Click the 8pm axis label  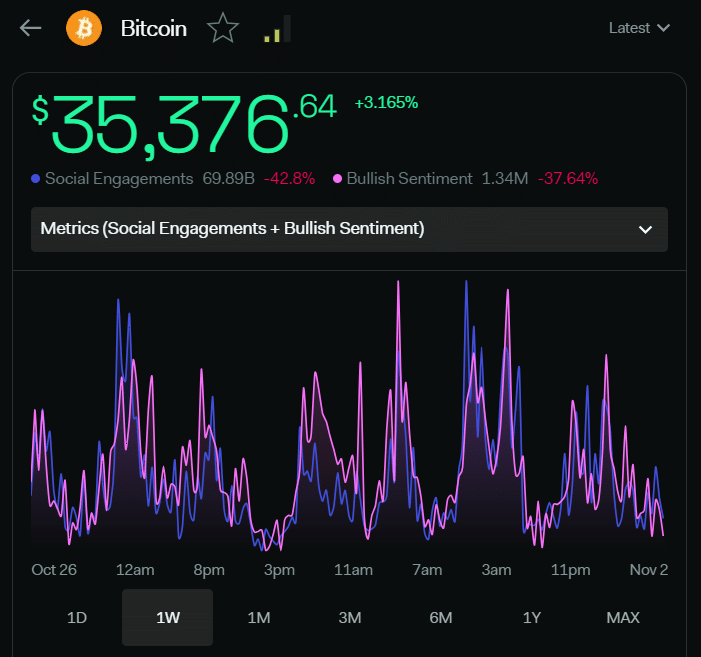(209, 570)
